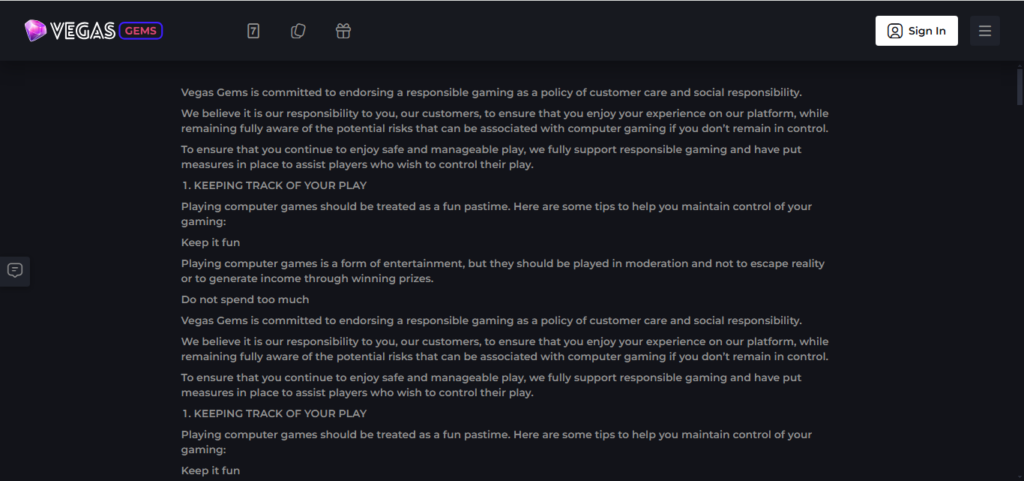Click the Do not spend too much subheading
This screenshot has height=481, width=1024.
point(245,300)
